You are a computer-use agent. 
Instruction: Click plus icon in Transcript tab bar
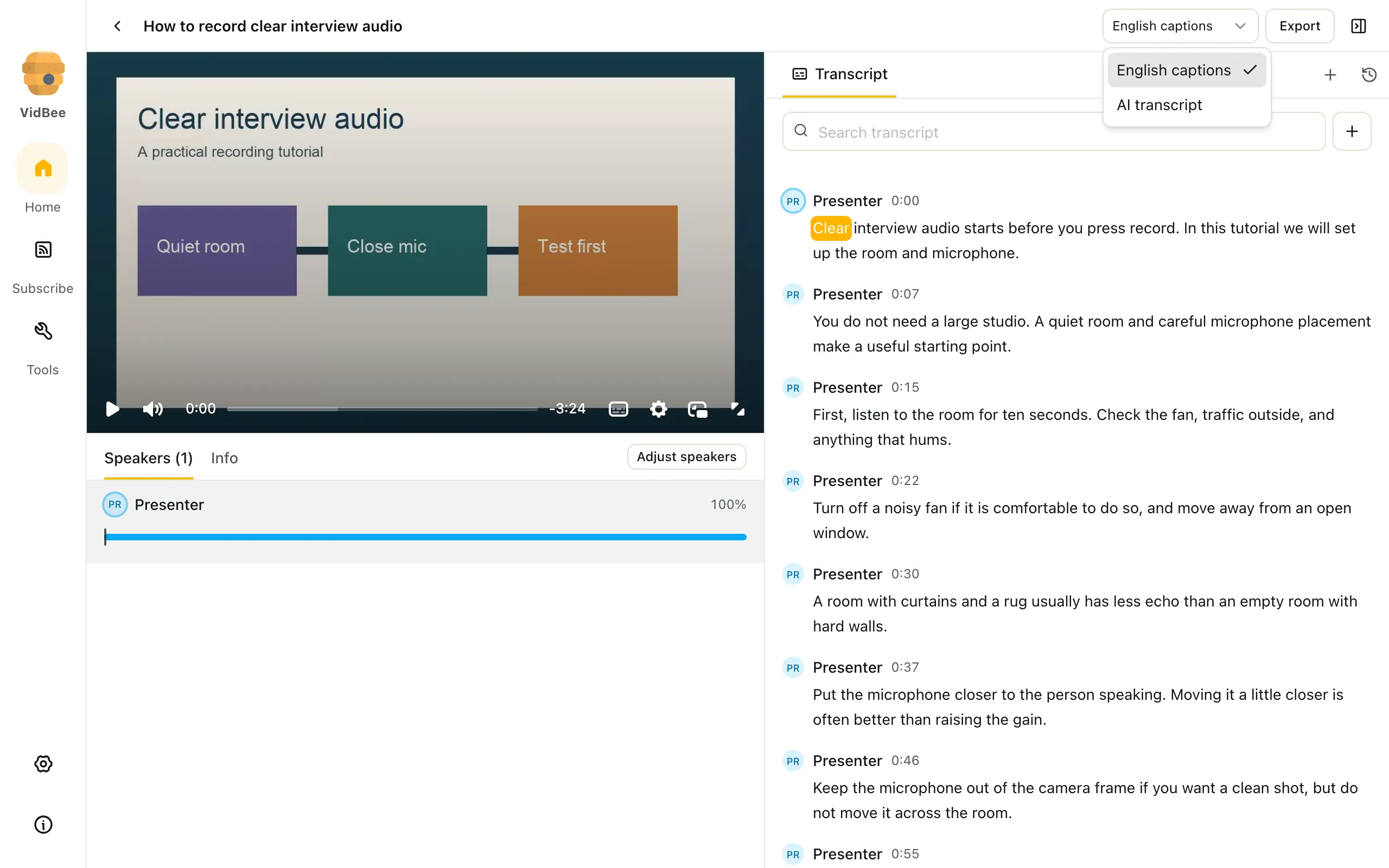[1330, 75]
